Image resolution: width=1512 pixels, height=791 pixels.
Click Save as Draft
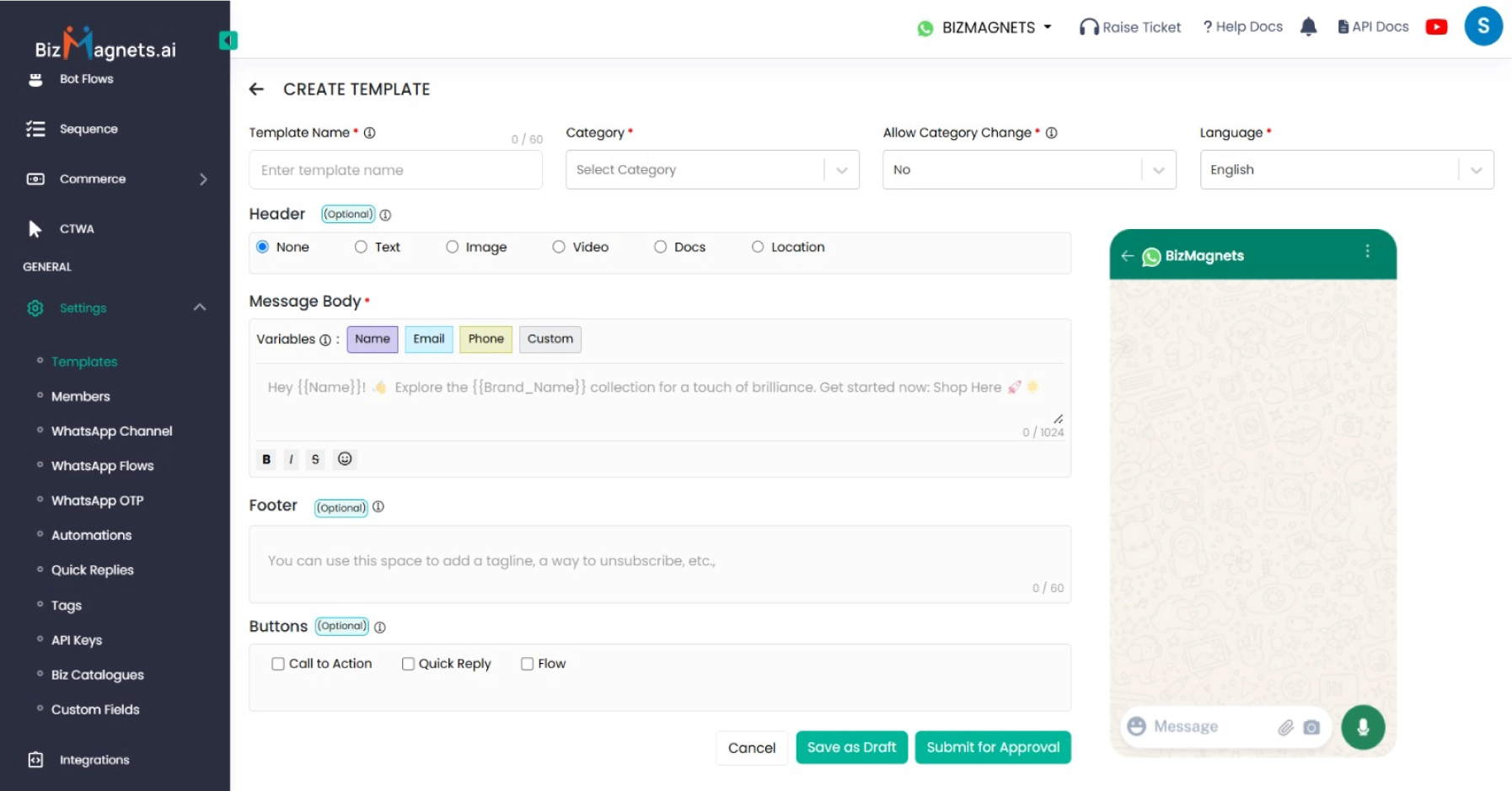pos(851,747)
